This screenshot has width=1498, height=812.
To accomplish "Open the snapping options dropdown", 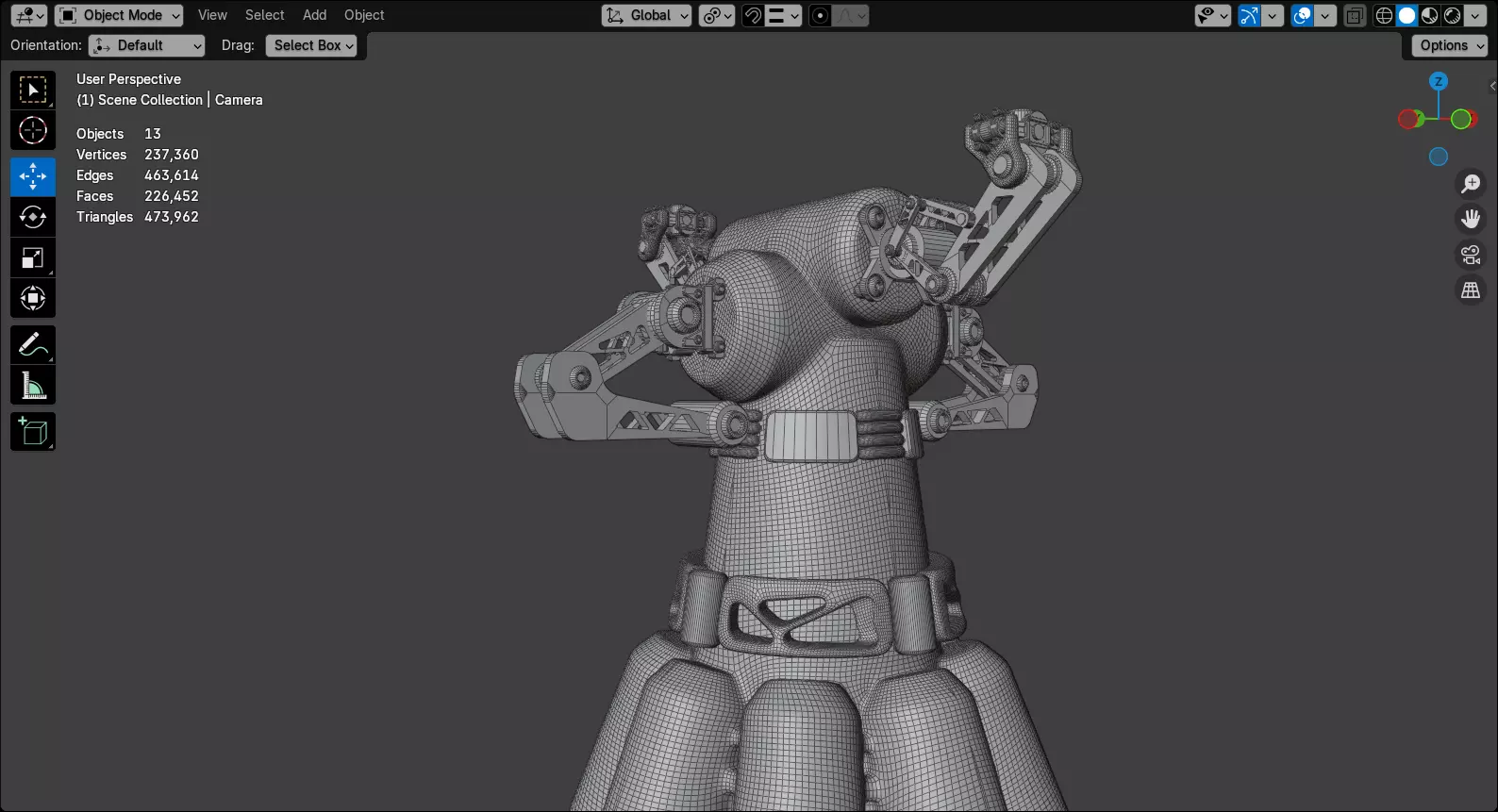I will [x=783, y=15].
